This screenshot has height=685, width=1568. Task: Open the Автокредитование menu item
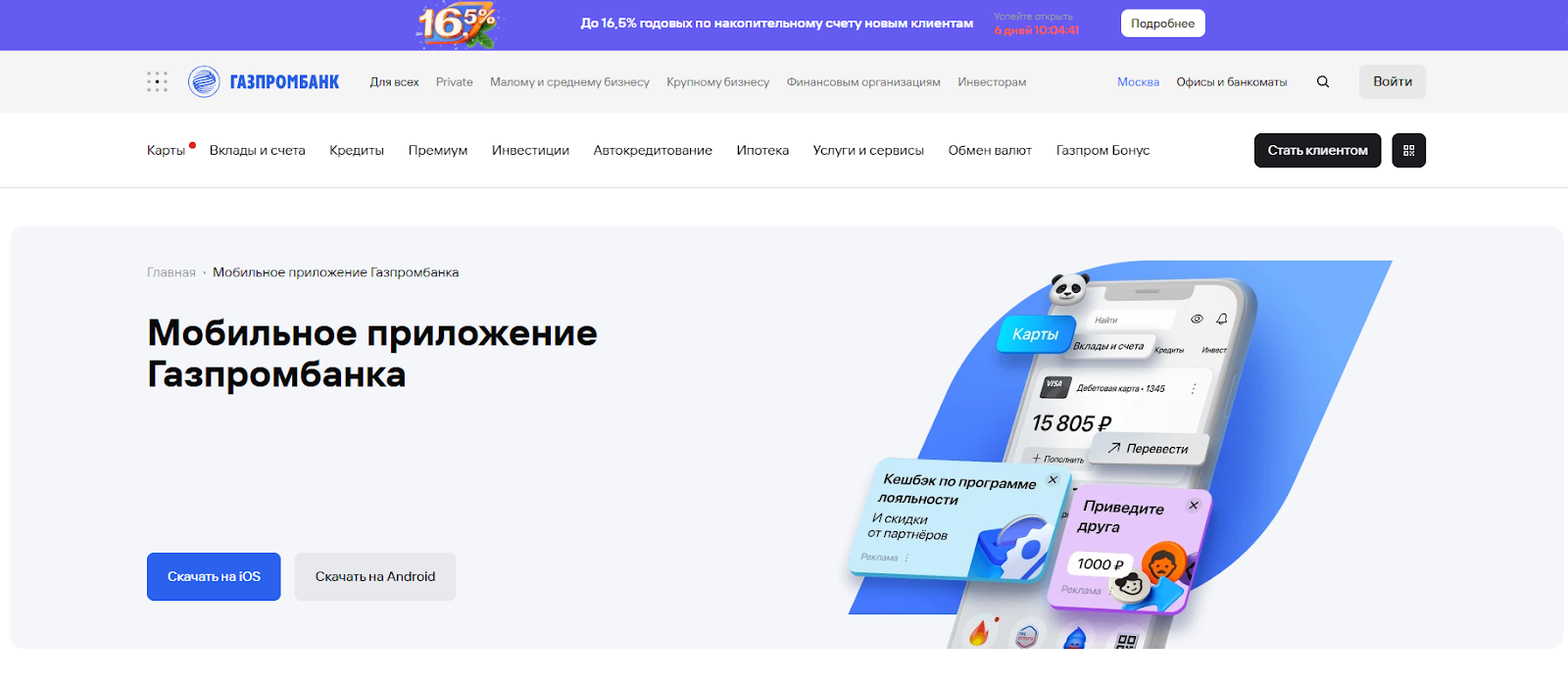(x=653, y=150)
